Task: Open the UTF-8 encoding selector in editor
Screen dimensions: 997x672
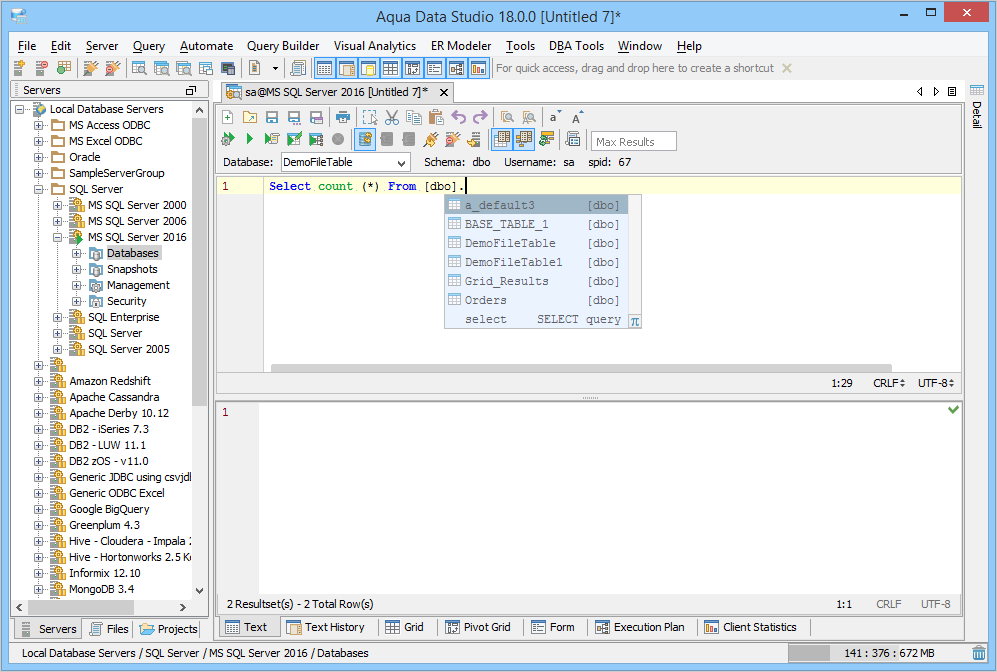Action: click(936, 383)
